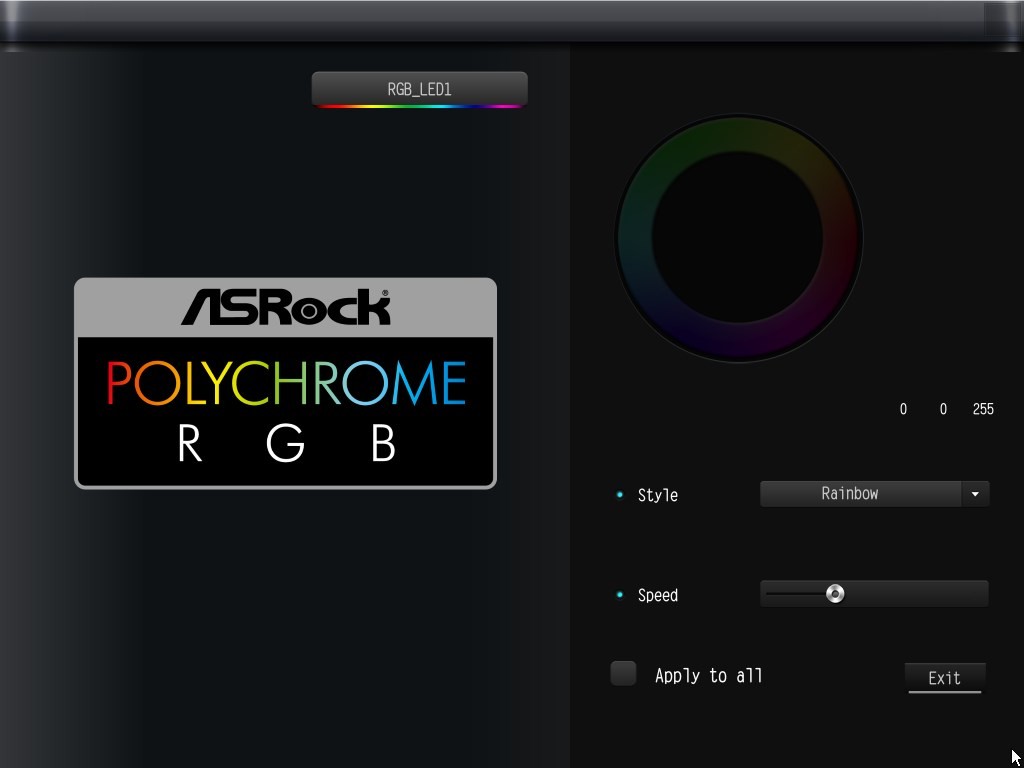
Task: Select the RGB_LED1 tab
Action: pos(419,89)
